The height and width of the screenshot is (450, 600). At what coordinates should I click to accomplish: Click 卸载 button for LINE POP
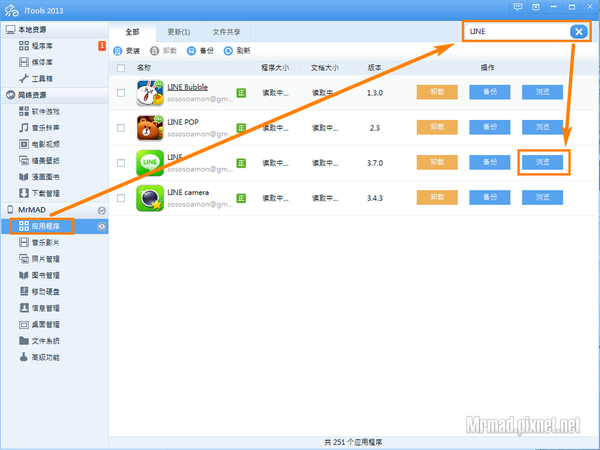tap(437, 127)
